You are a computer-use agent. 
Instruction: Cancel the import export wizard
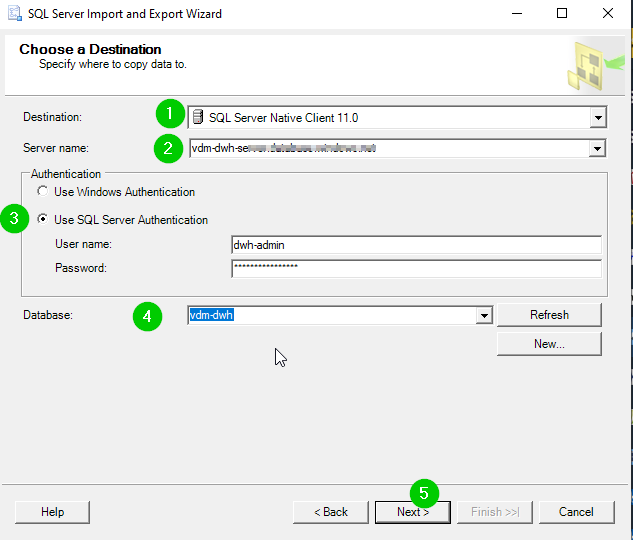click(576, 512)
